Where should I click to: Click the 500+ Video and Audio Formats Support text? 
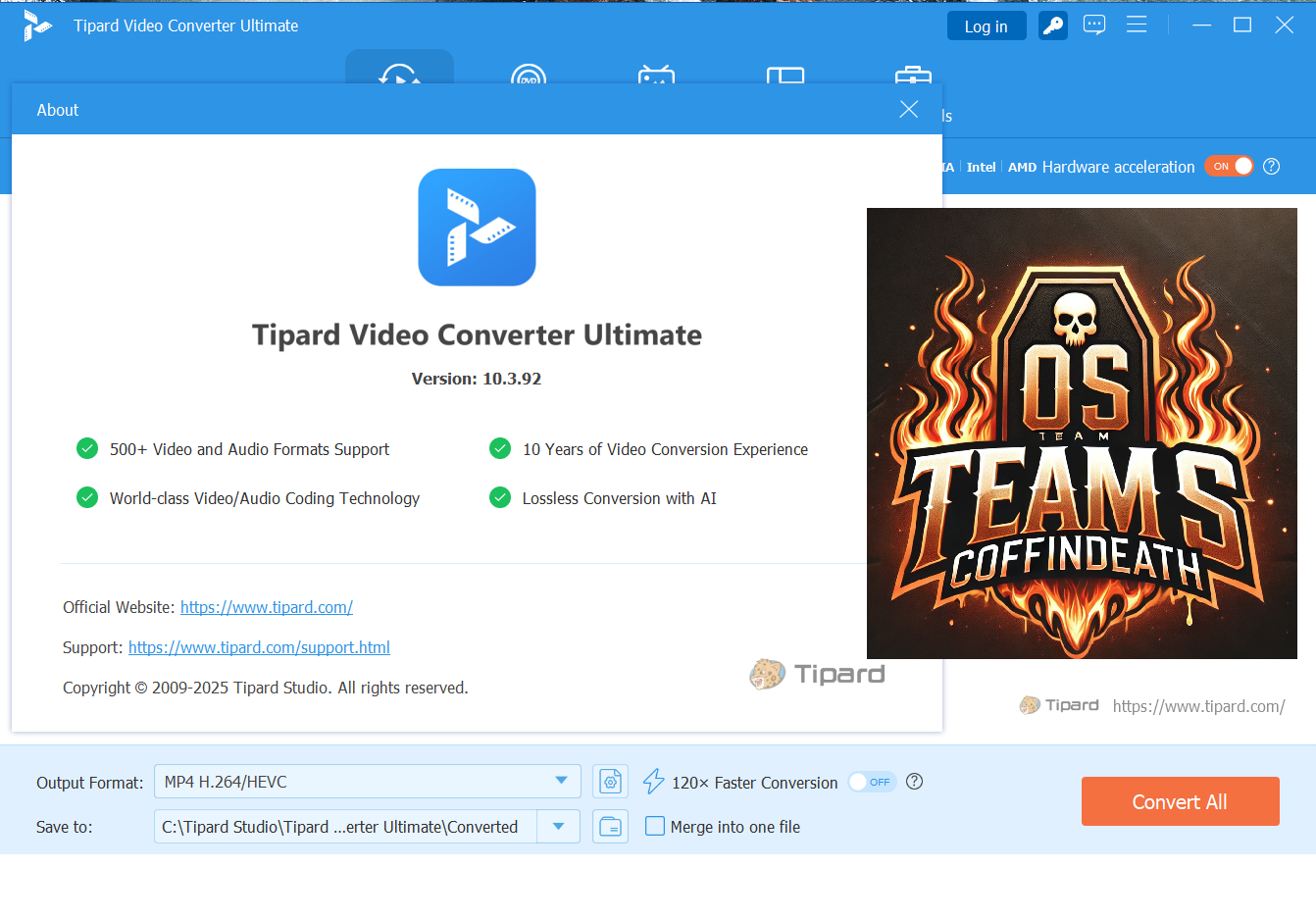pos(249,449)
